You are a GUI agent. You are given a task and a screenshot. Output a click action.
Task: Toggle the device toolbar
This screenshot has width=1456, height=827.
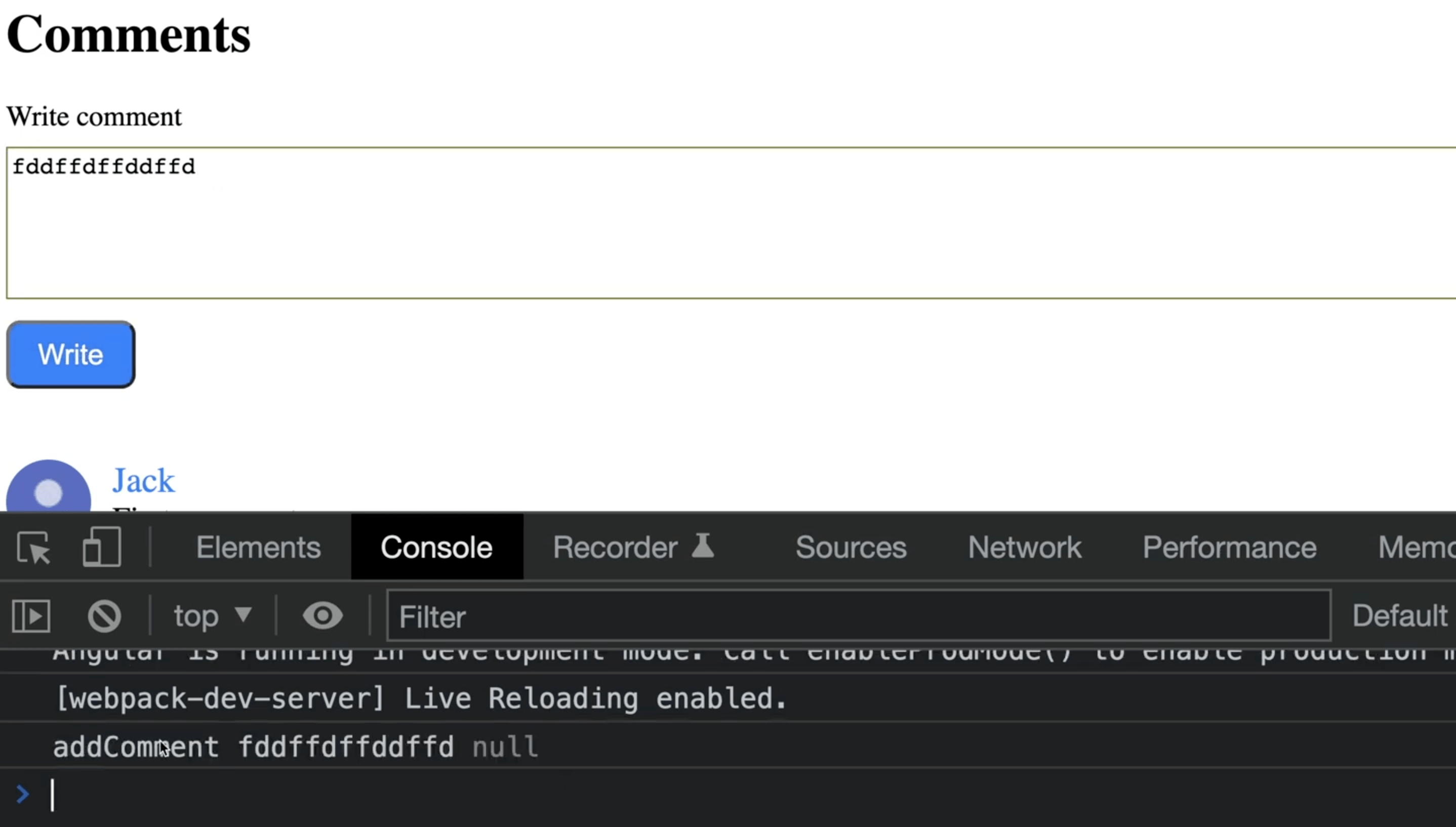102,547
